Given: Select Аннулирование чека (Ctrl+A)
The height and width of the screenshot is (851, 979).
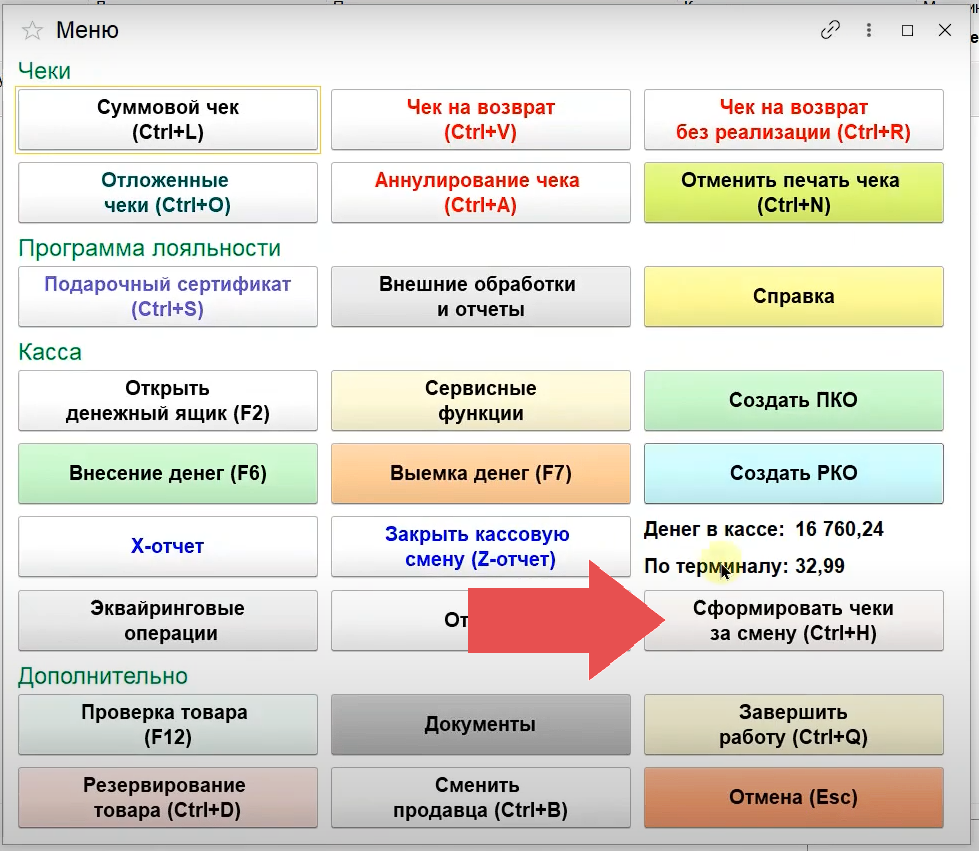Looking at the screenshot, I should click(481, 193).
